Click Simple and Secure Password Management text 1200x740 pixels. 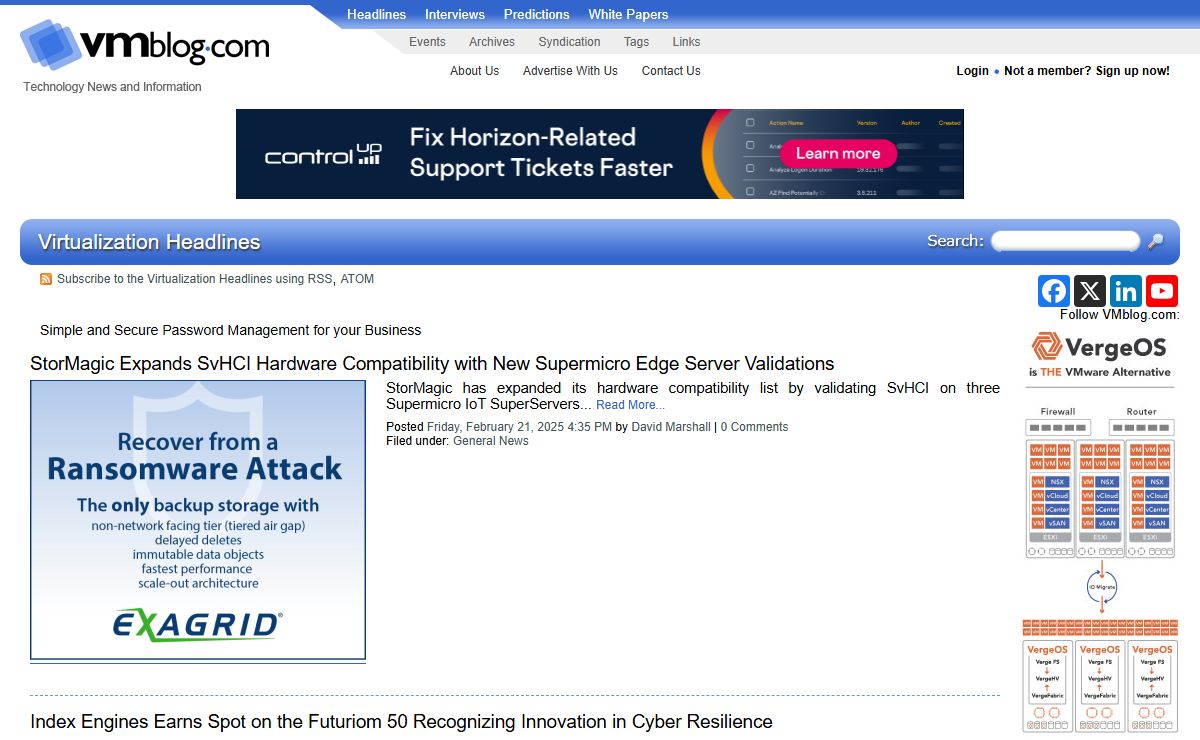pos(231,330)
